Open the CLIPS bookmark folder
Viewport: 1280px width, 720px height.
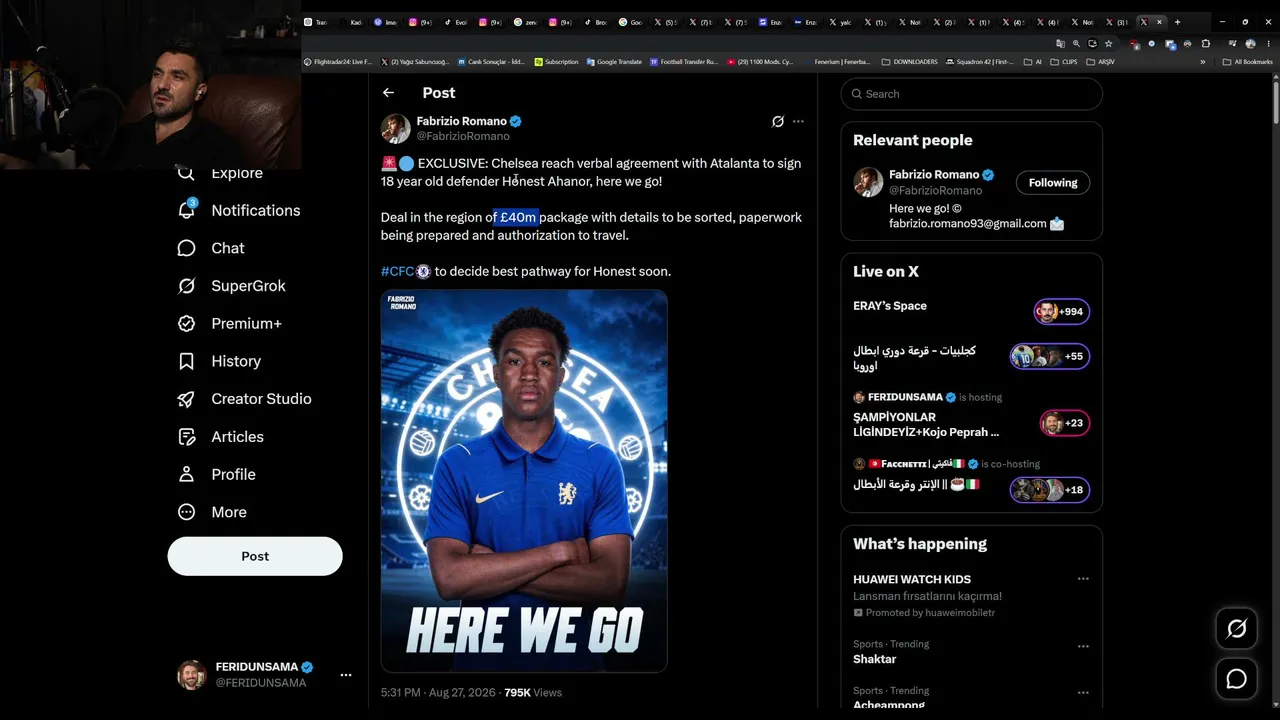pos(1066,62)
